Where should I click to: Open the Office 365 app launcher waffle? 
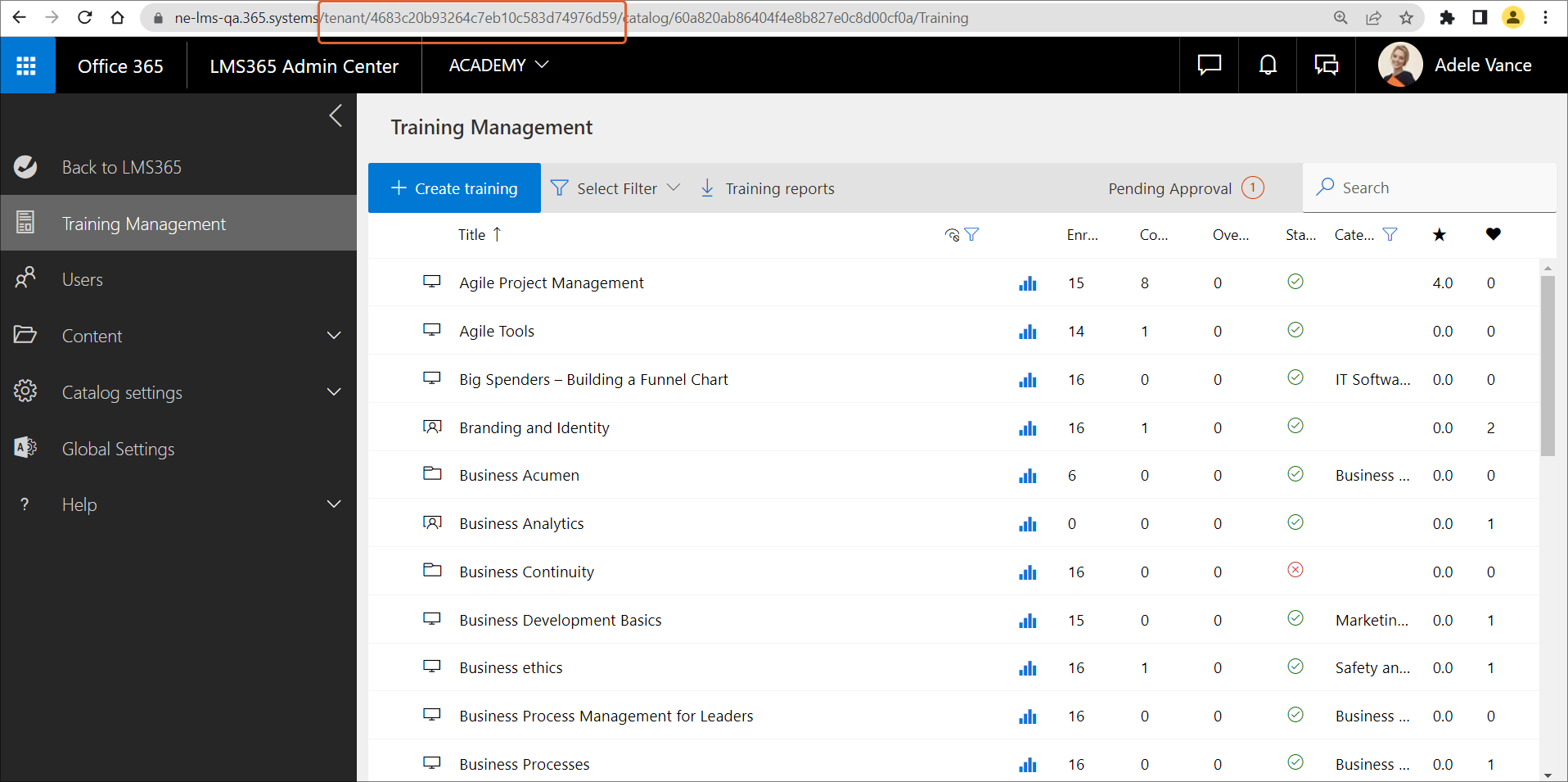point(27,66)
